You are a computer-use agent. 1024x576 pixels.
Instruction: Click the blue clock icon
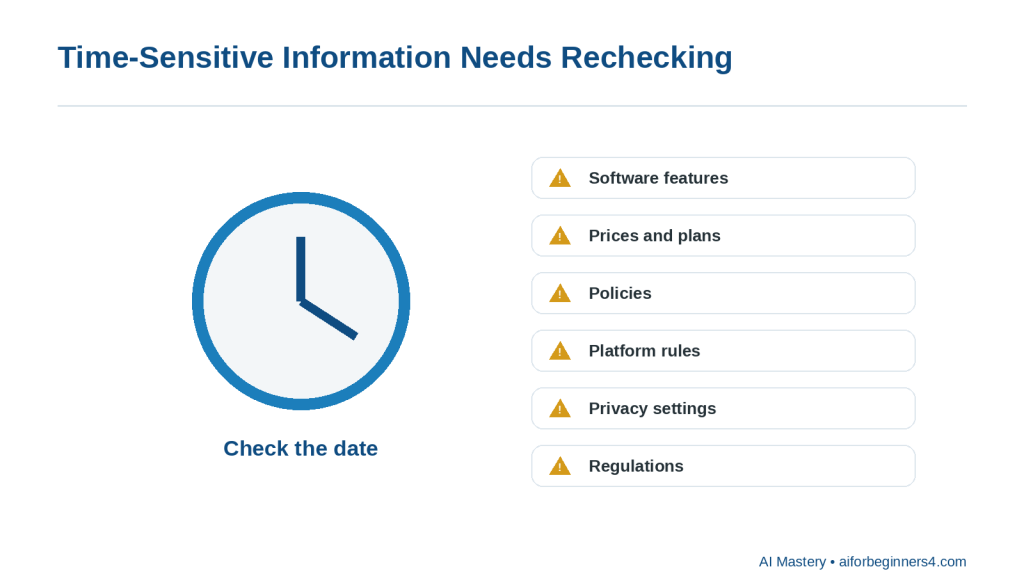pyautogui.click(x=301, y=301)
